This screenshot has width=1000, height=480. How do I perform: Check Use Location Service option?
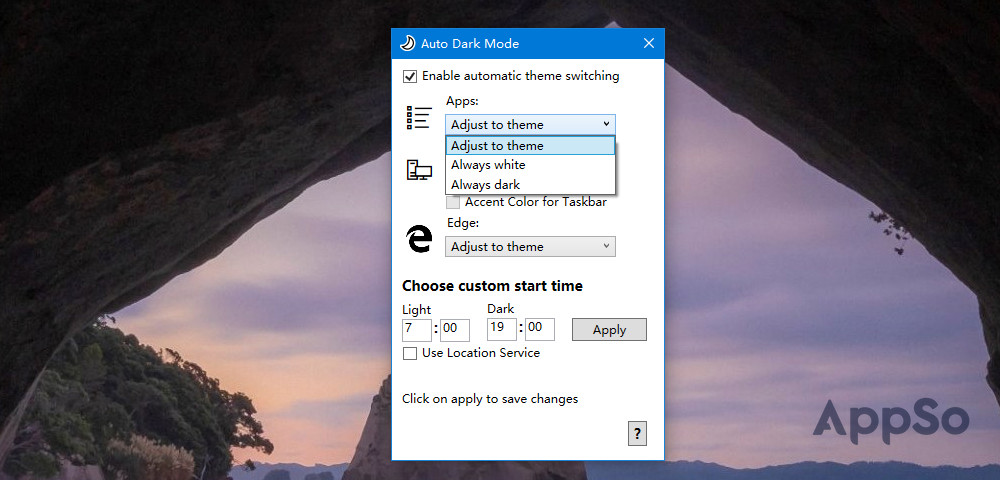click(409, 353)
